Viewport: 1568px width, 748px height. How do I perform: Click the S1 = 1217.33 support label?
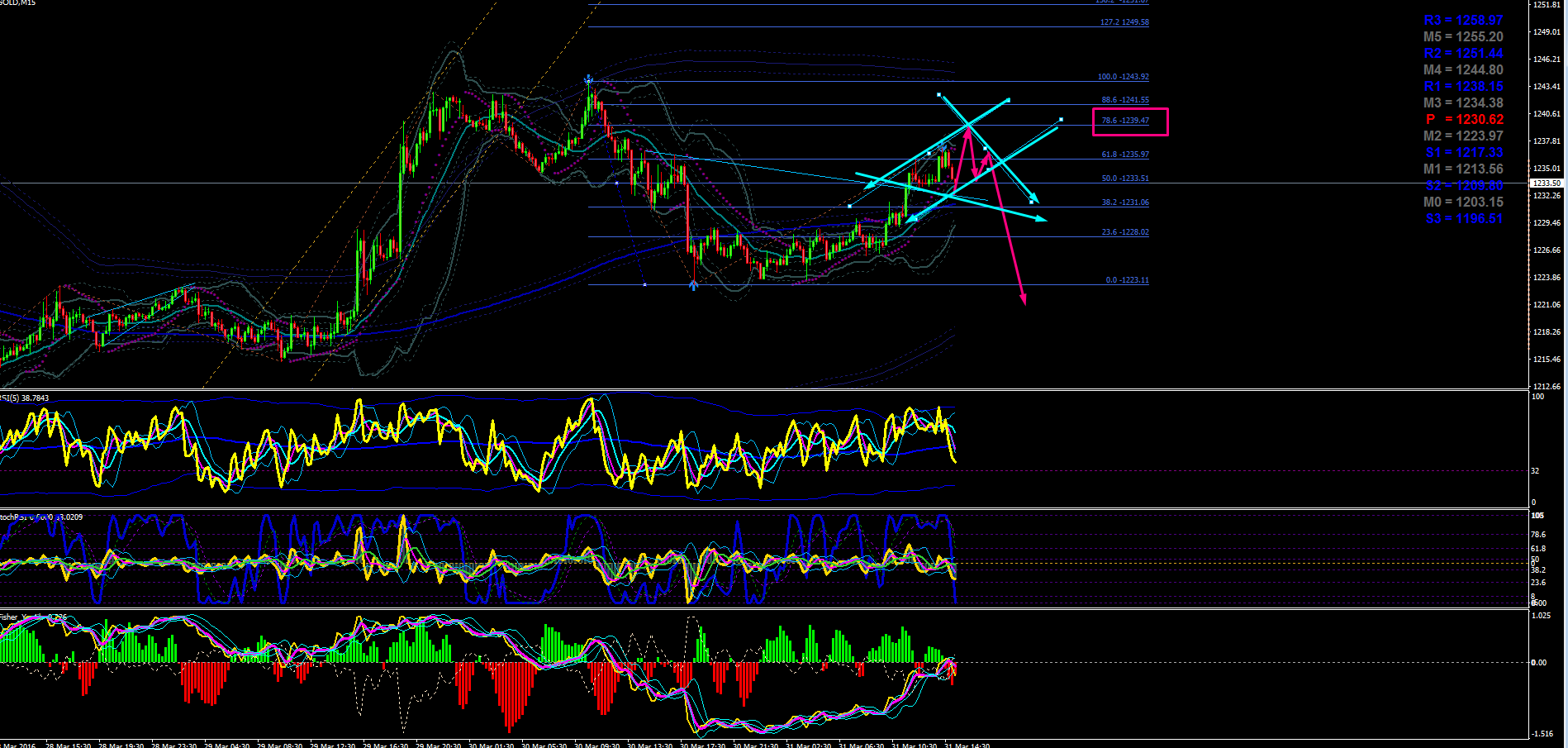1464,152
